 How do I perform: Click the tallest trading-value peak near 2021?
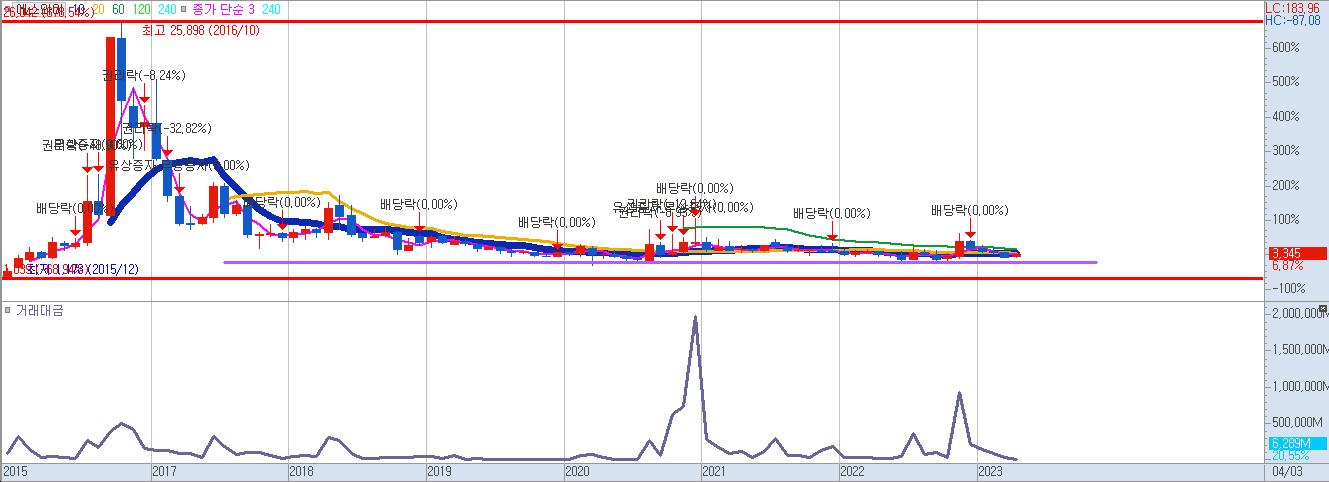[695, 318]
